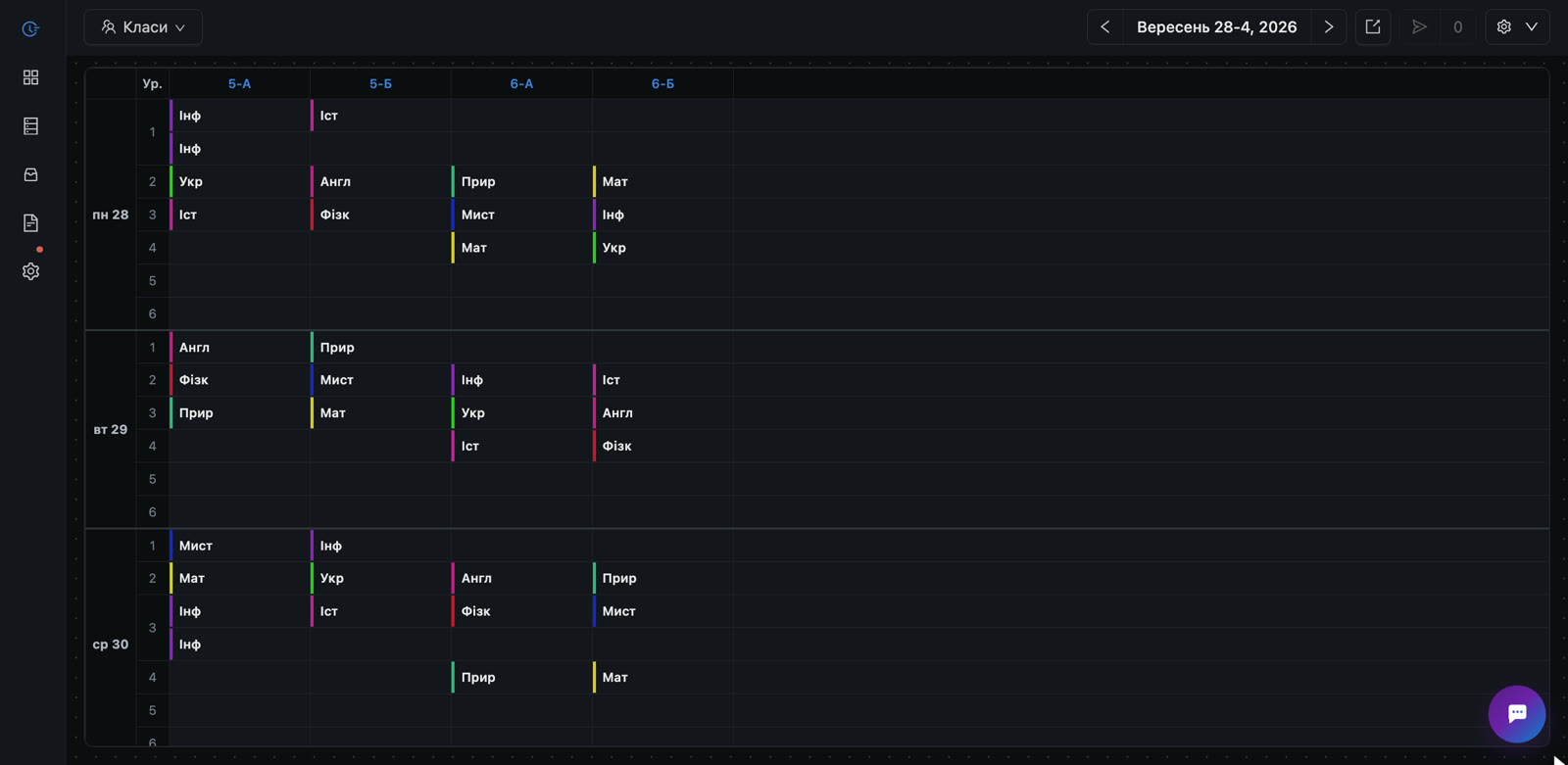Select the Англ lesson of 6-А on Wednesday
This screenshot has height=765, width=1568.
[x=522, y=579]
